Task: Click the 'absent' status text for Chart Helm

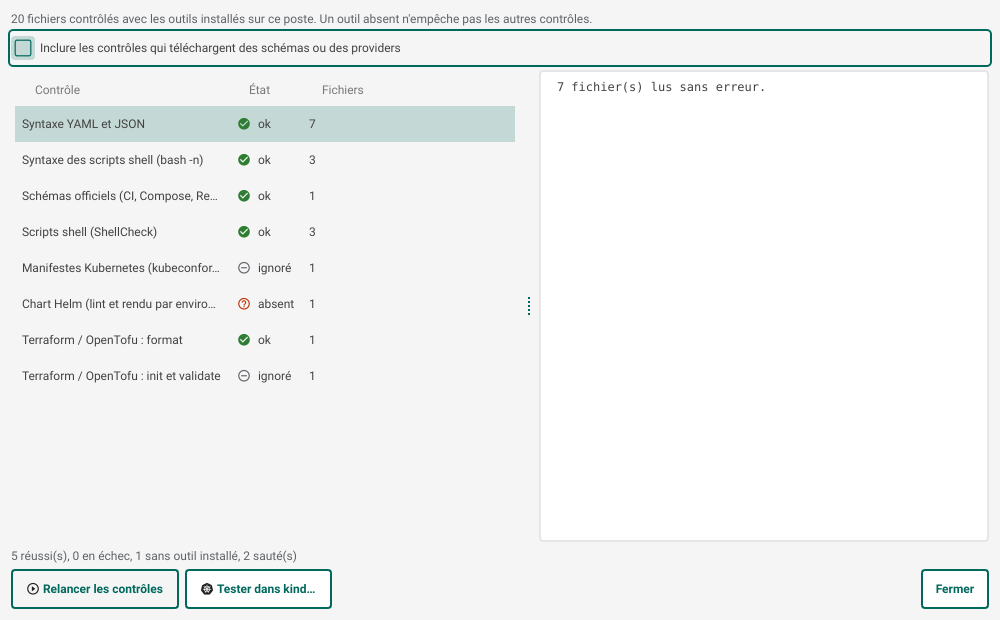Action: [276, 304]
